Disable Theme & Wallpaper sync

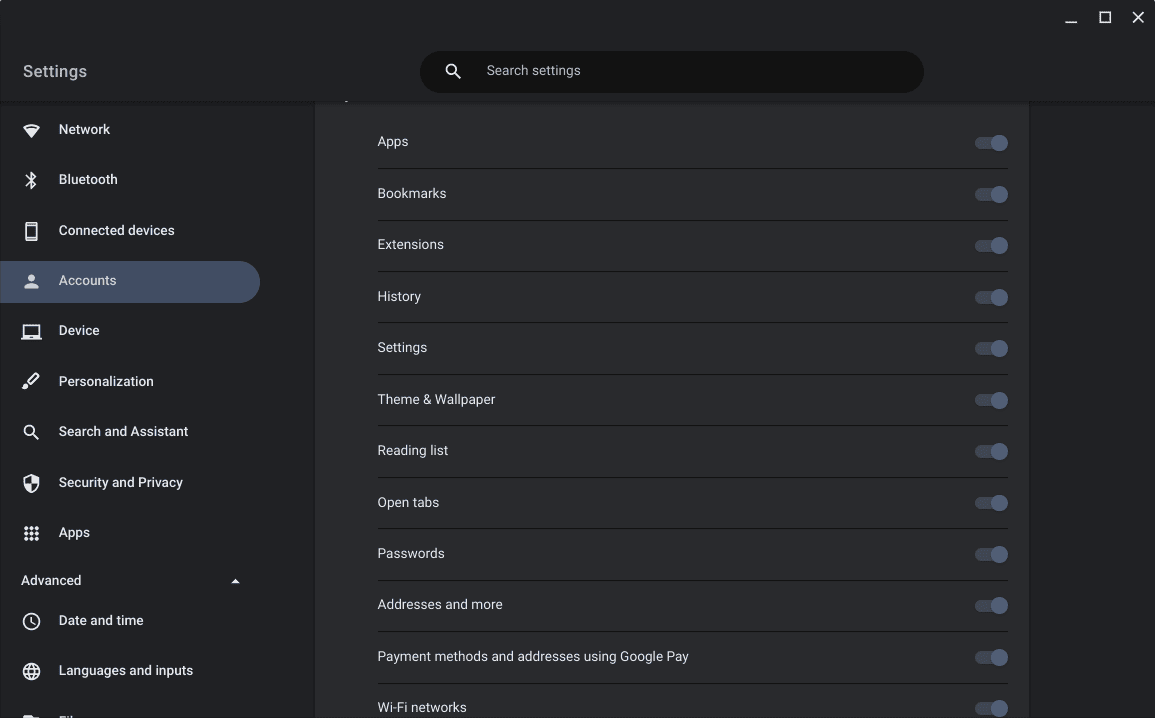click(991, 401)
